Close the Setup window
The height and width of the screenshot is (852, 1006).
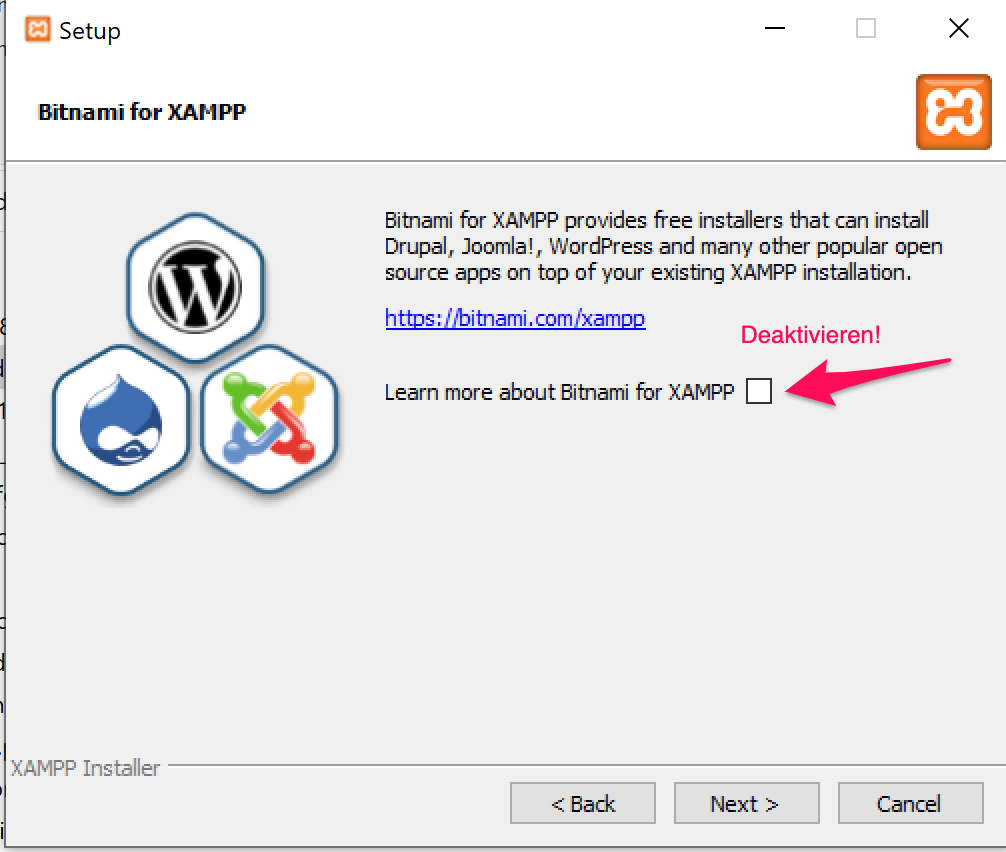pyautogui.click(x=959, y=28)
